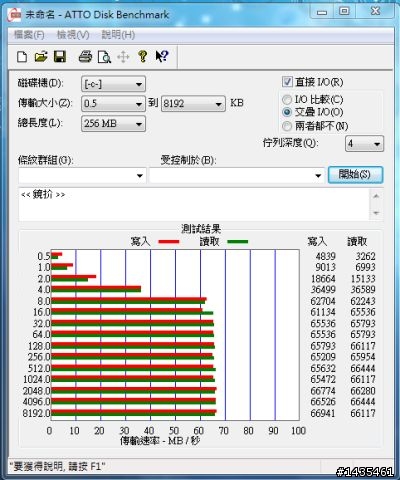Viewport: 400px width, 480px height.
Task: Click read value 65954
Action: [x=363, y=357]
